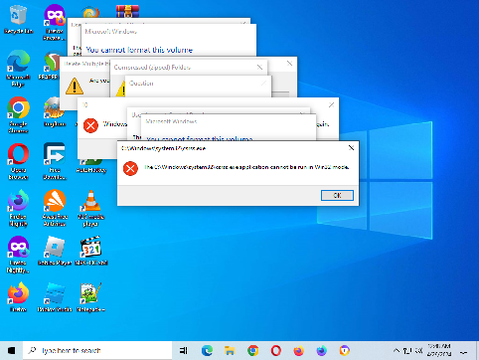The width and height of the screenshot is (479, 360).
Task: Click the taskbar search box
Action: tap(97, 350)
